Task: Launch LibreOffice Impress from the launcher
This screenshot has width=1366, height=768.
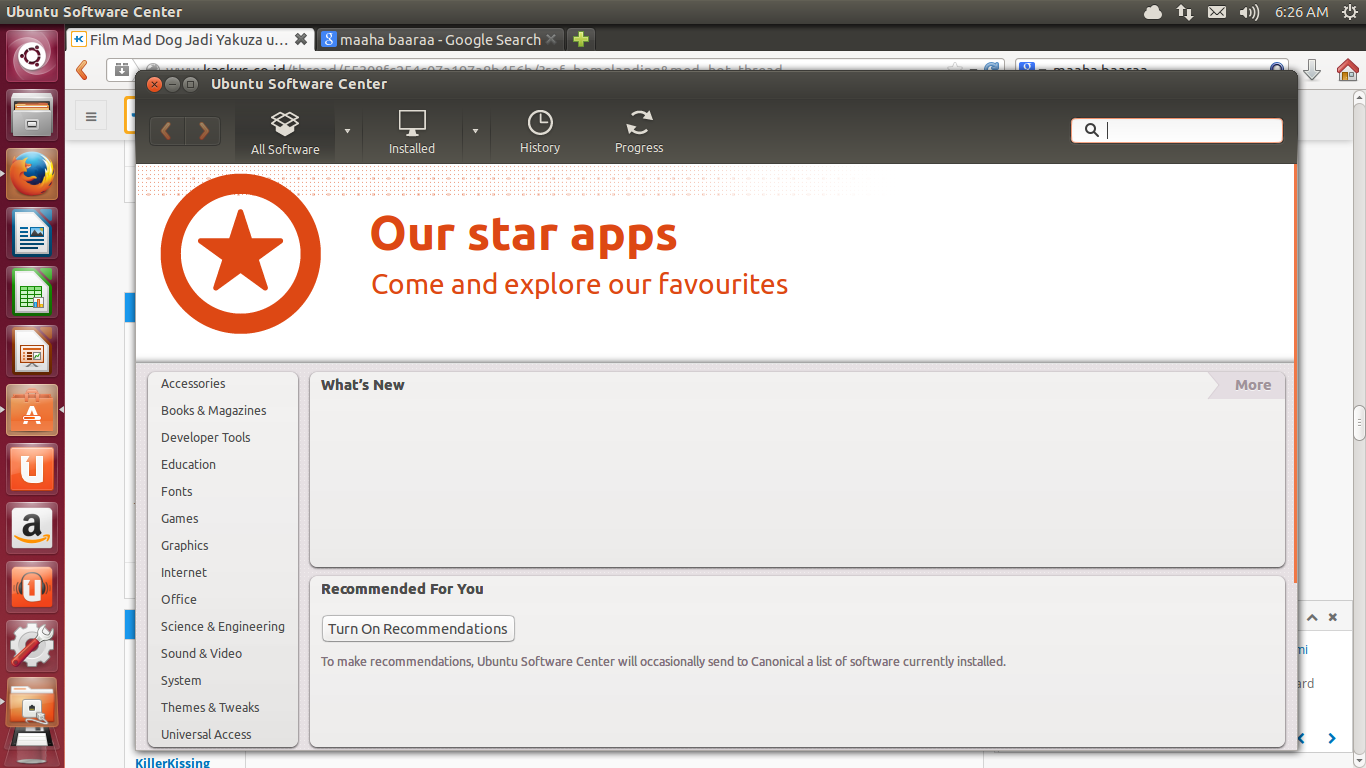Action: point(33,351)
